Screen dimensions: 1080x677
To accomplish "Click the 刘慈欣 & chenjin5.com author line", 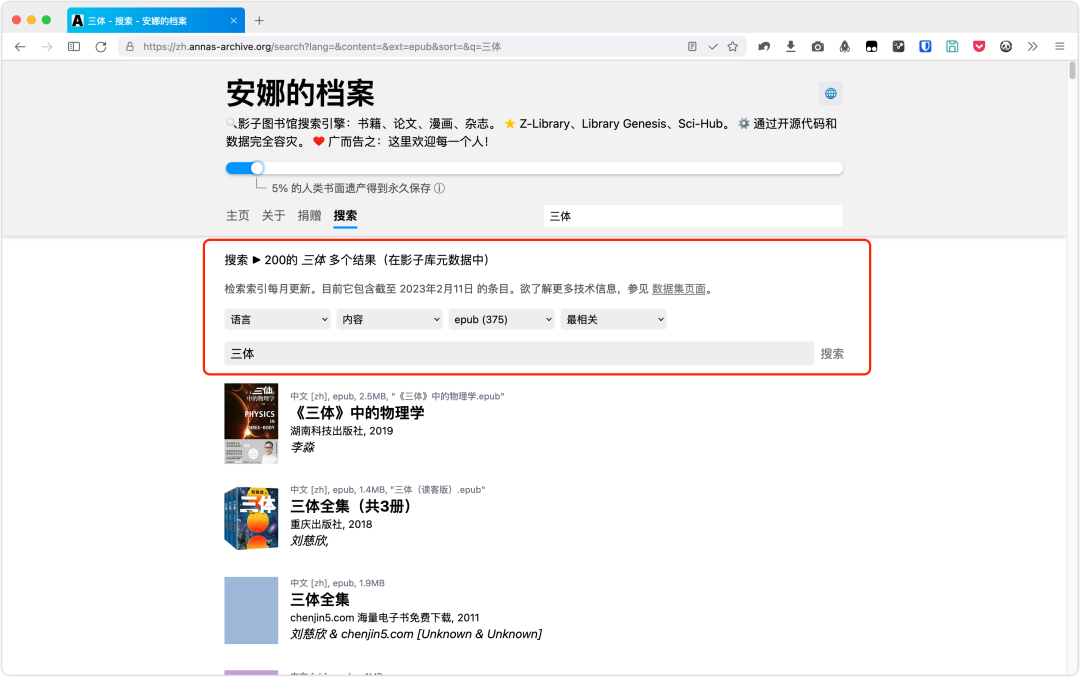I will point(416,634).
